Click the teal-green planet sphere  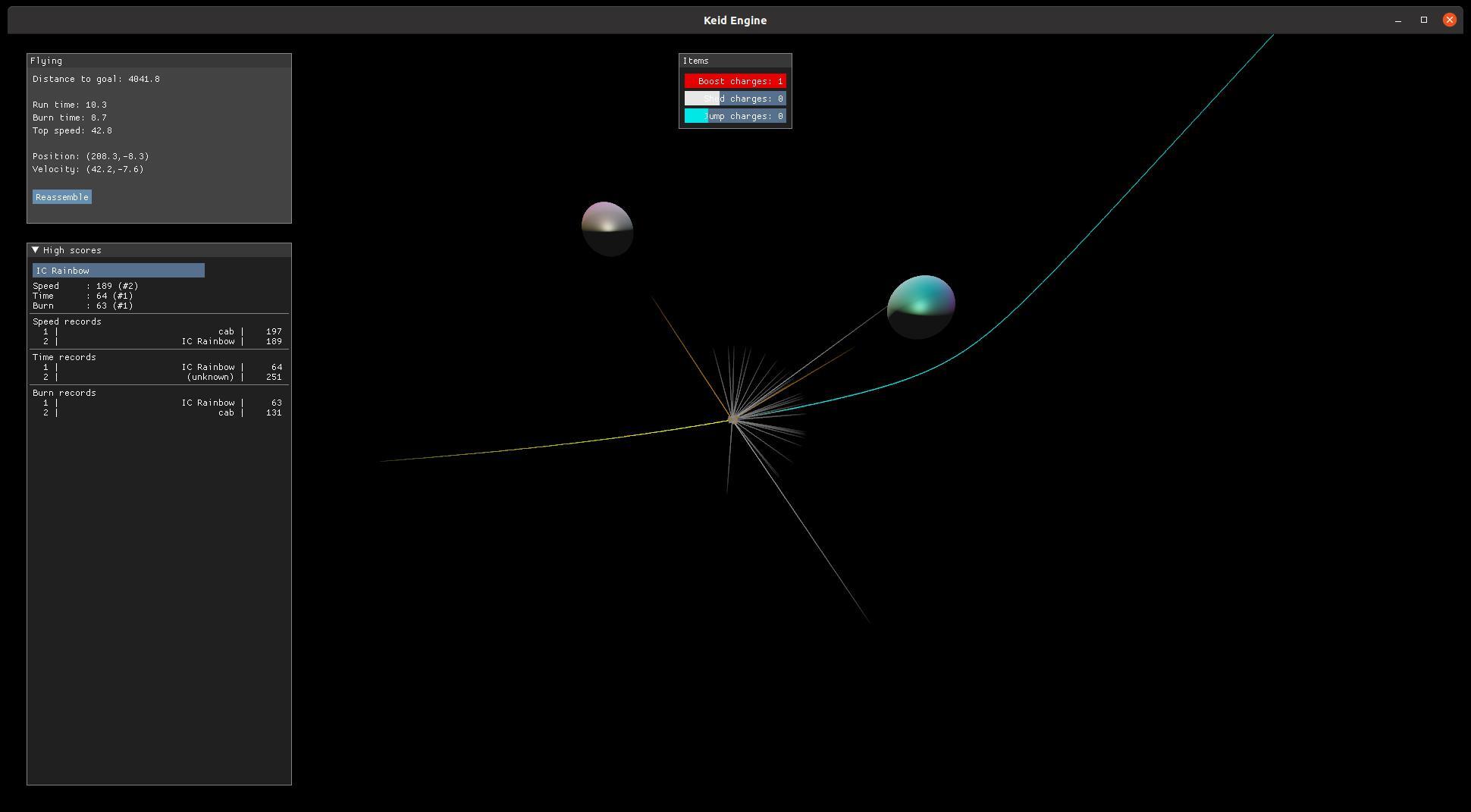click(921, 306)
